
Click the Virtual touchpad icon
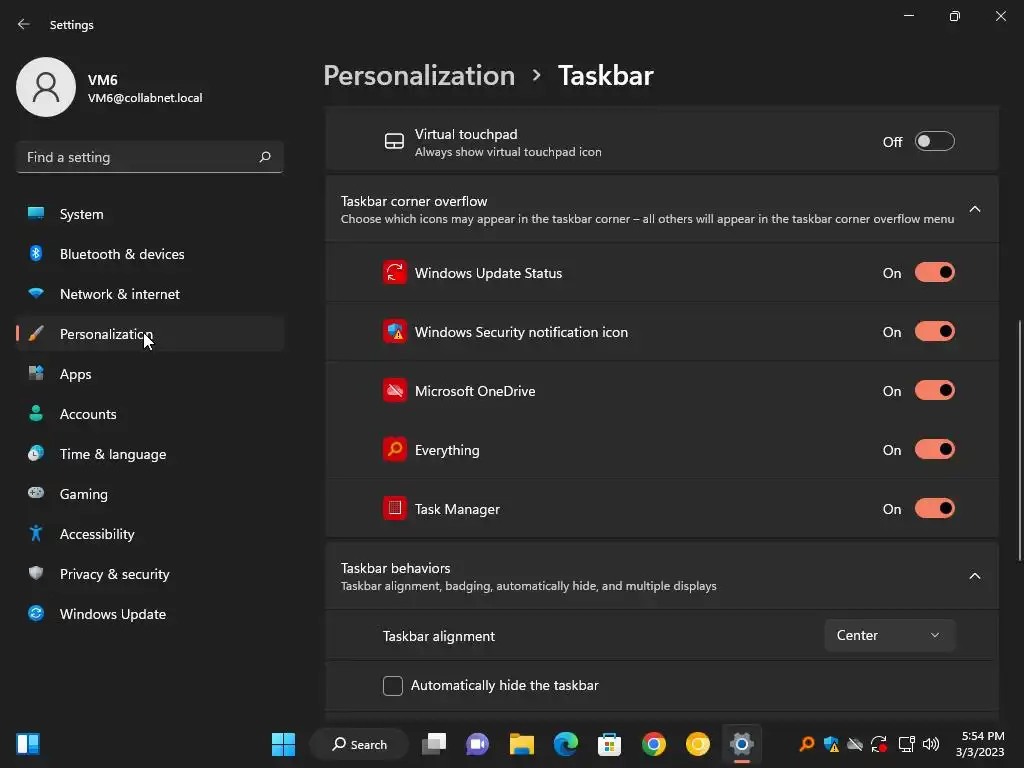coord(394,142)
